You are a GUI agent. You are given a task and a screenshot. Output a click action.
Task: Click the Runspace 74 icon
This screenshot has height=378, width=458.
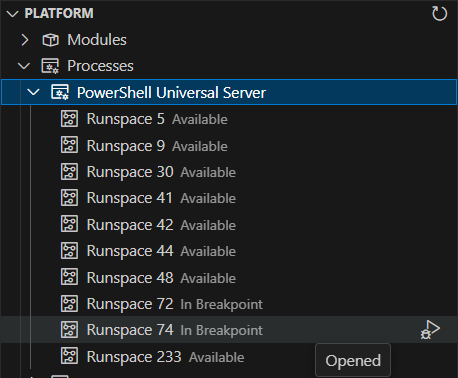pos(69,330)
